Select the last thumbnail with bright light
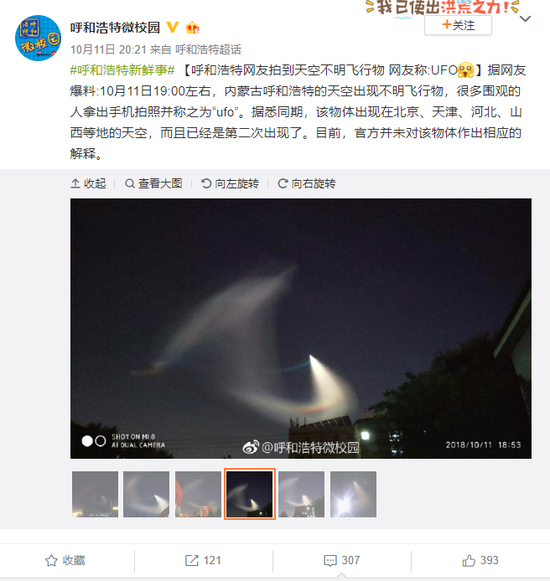This screenshot has width=550, height=581. click(x=353, y=494)
